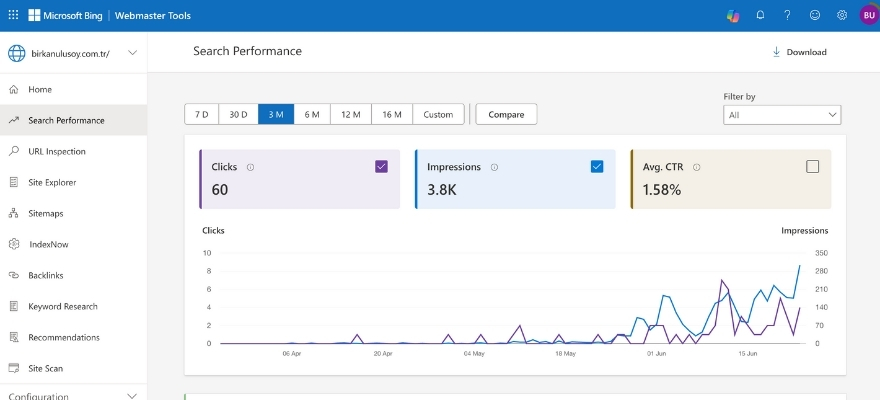Click the Impressions value 3.8K
880x400 pixels.
[x=442, y=190]
